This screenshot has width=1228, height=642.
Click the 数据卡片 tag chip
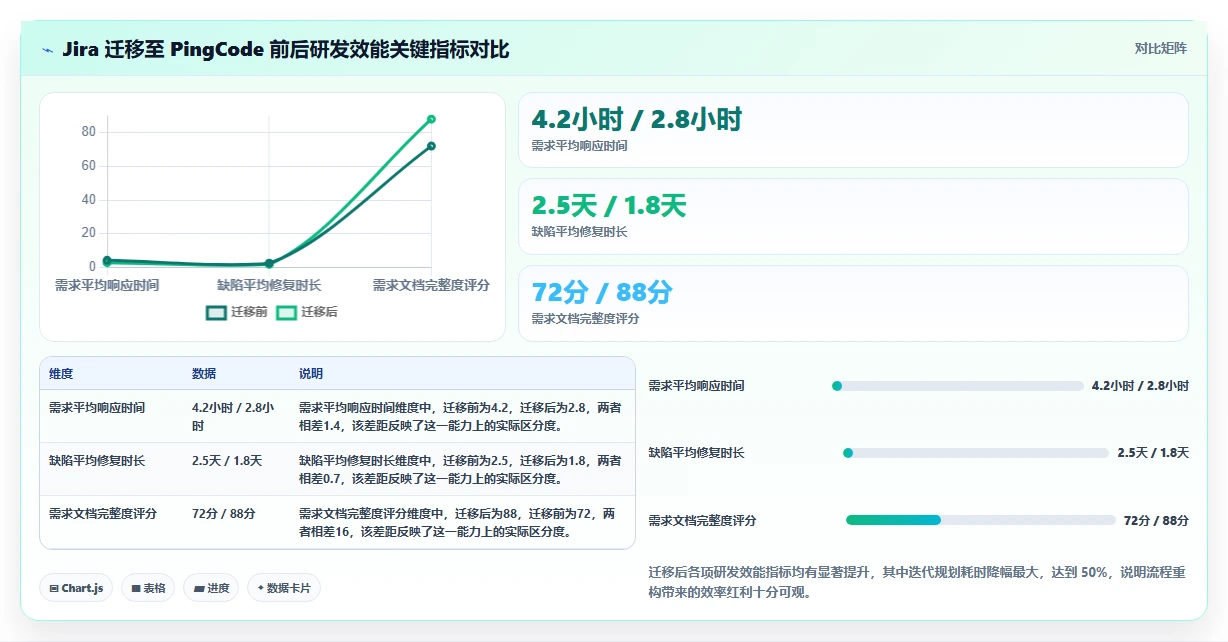click(284, 588)
